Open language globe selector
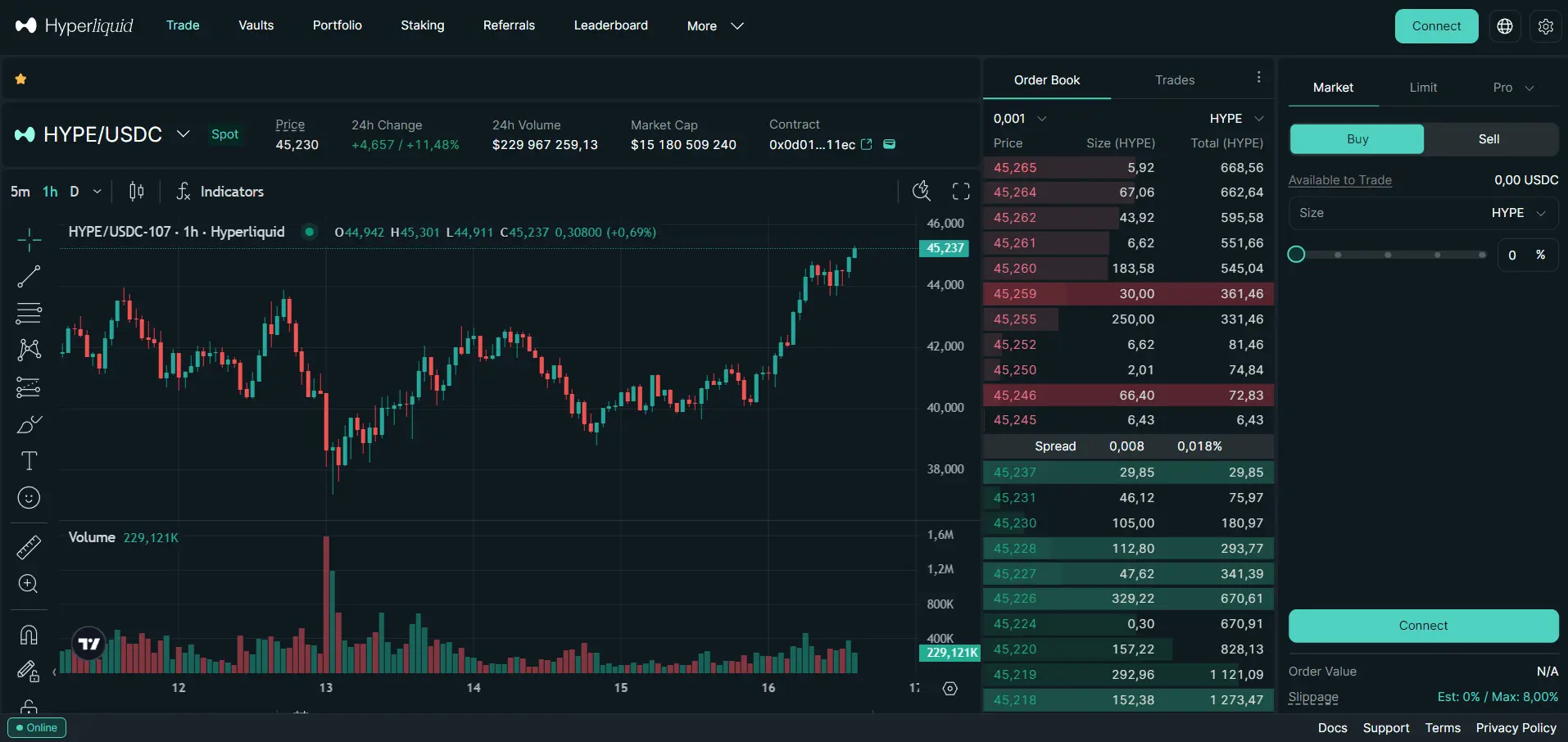This screenshot has height=742, width=1568. coord(1505,26)
